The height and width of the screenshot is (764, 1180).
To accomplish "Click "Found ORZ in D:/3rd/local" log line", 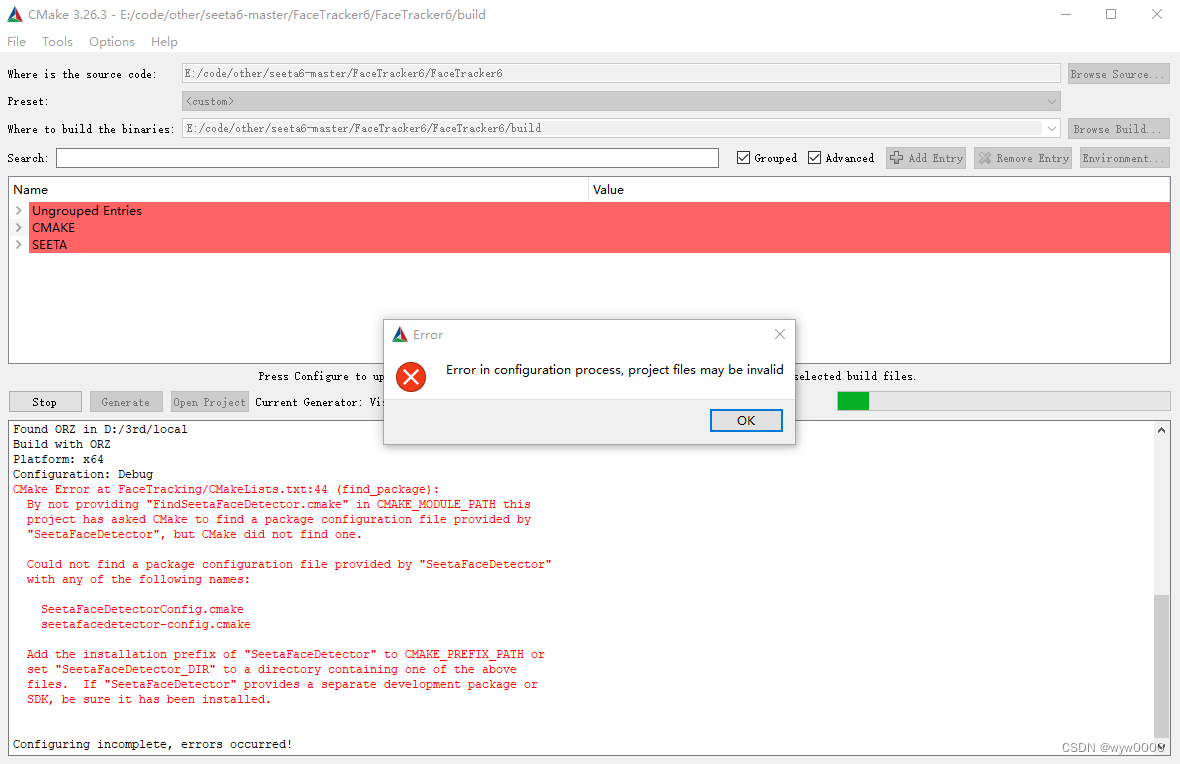I will pyautogui.click(x=100, y=429).
